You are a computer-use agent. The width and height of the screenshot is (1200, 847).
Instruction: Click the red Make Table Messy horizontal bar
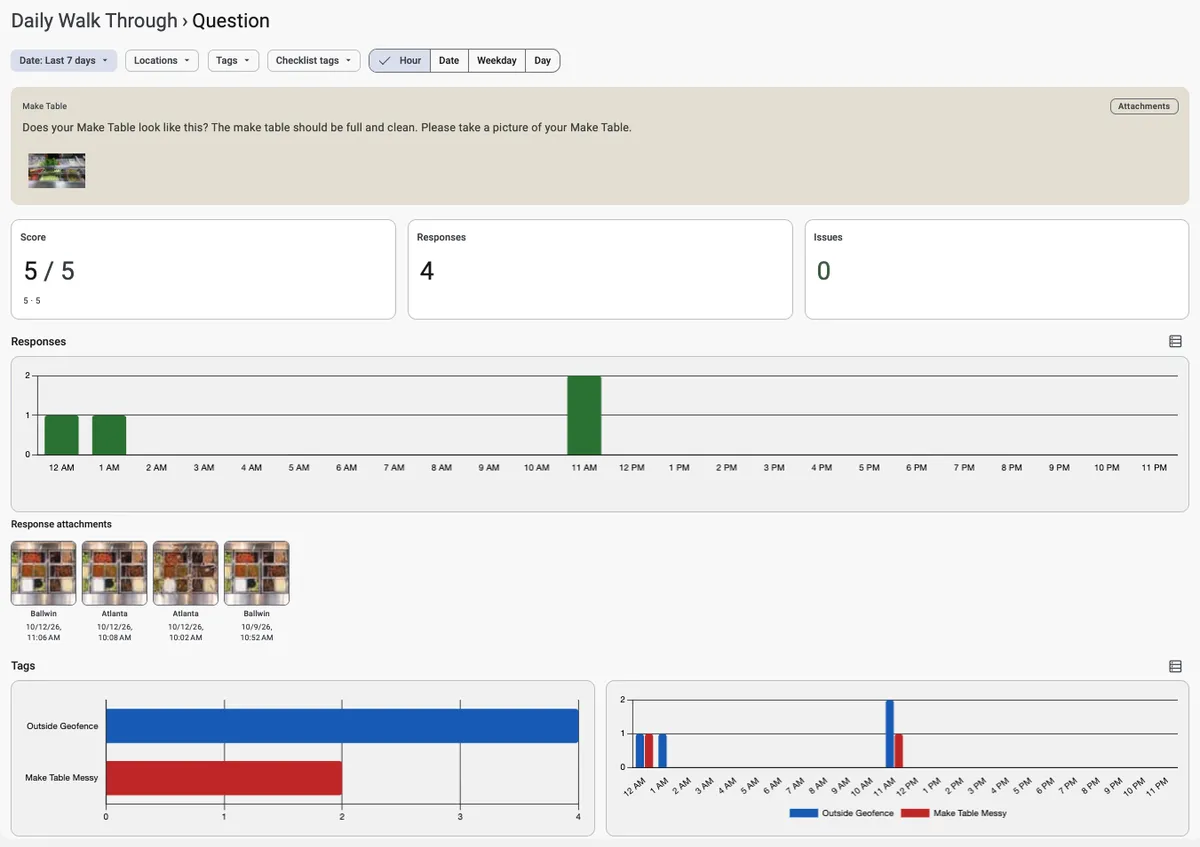point(224,778)
